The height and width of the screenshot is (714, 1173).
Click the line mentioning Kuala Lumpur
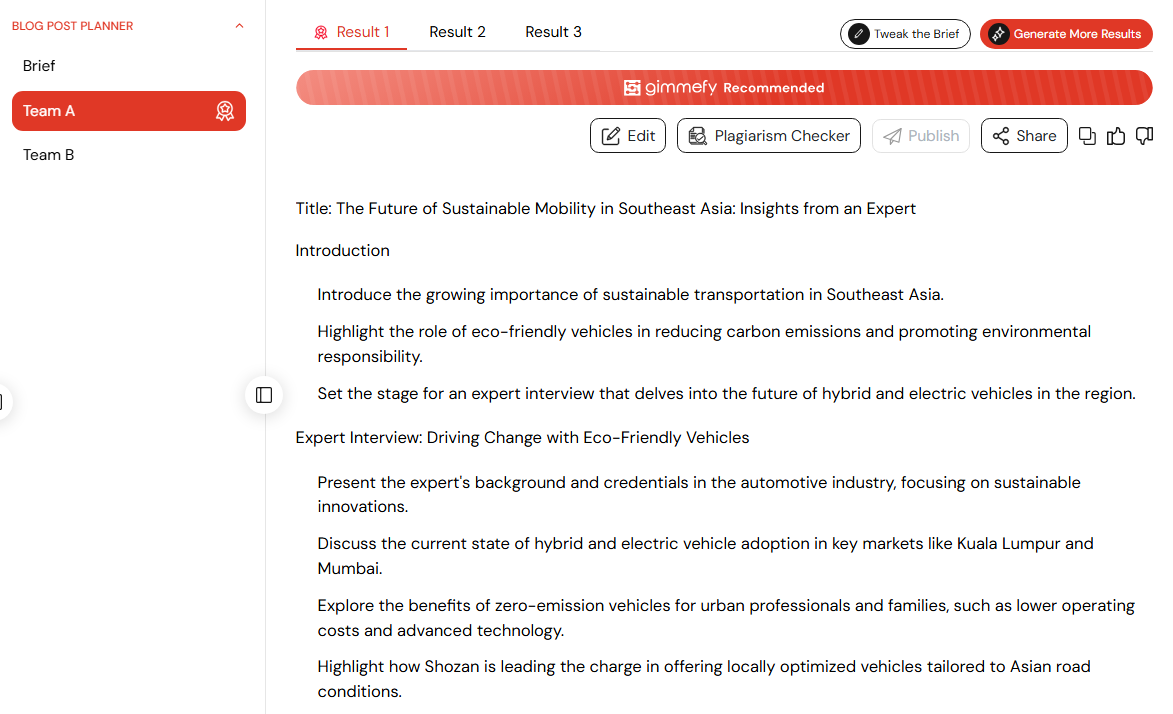[705, 556]
